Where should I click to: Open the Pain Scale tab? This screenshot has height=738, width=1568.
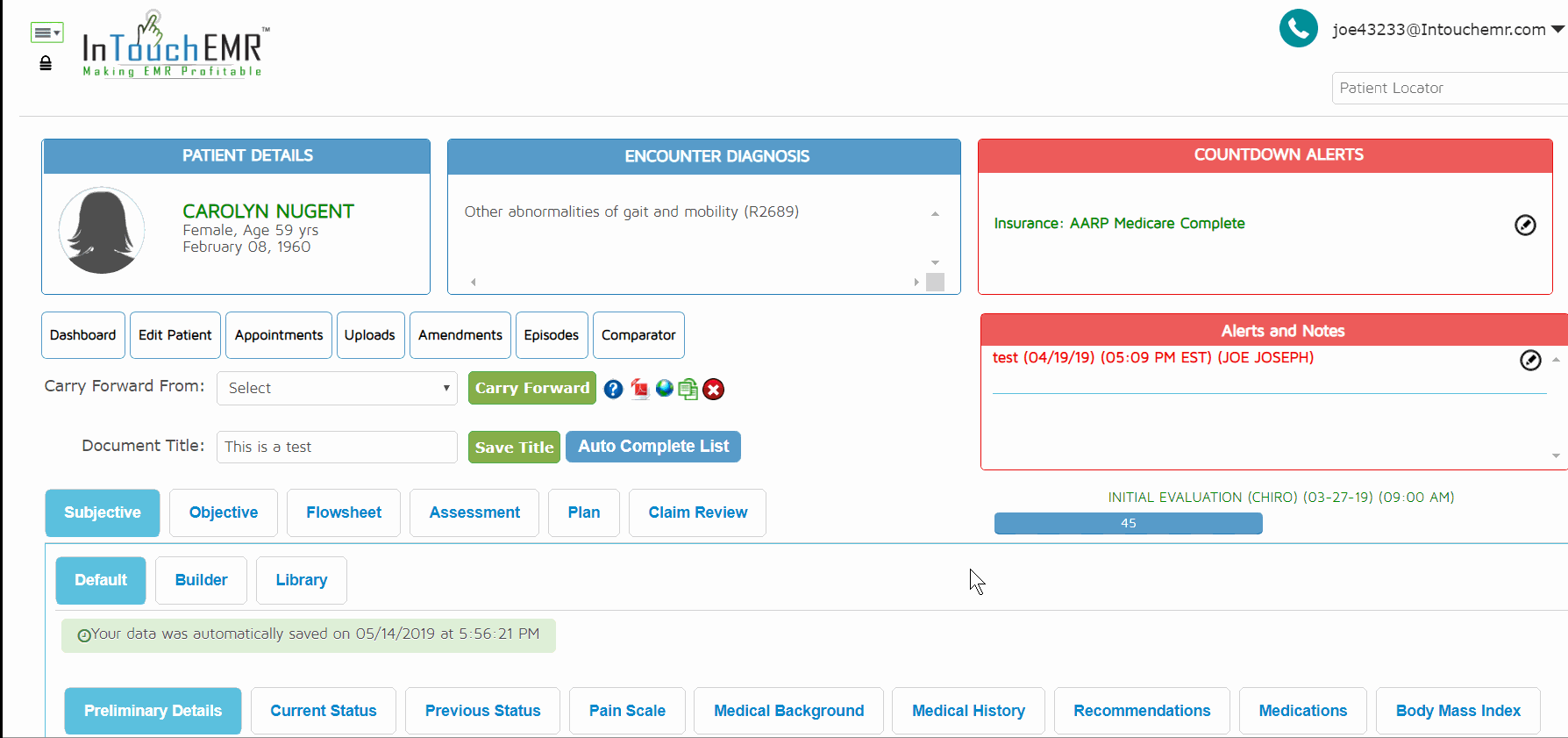click(626, 711)
